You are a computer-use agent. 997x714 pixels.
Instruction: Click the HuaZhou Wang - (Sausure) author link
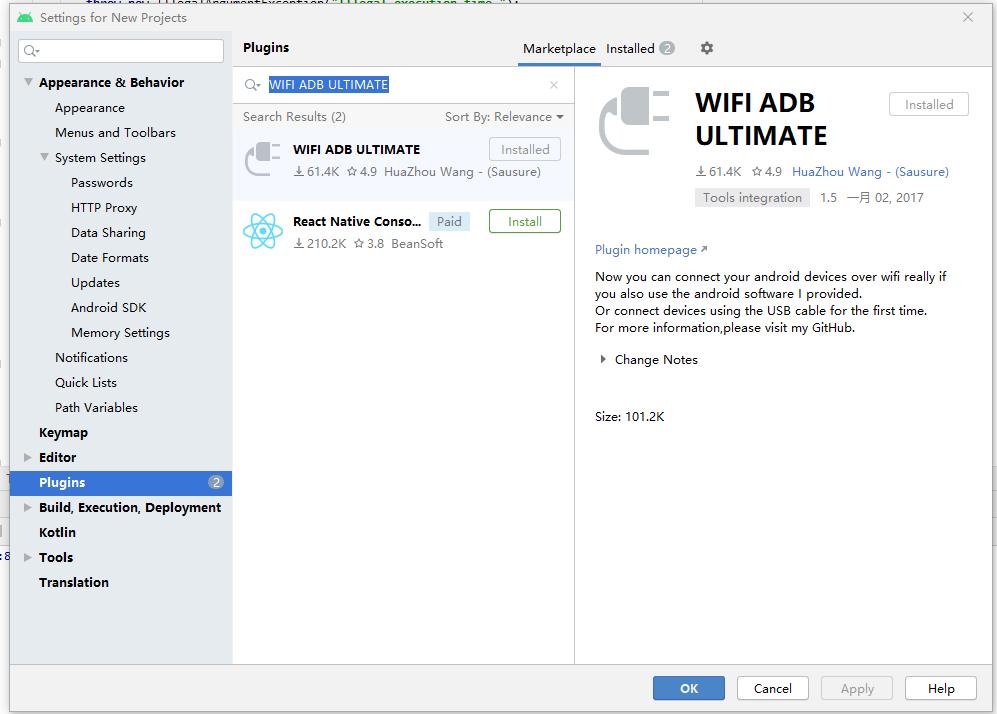point(870,171)
